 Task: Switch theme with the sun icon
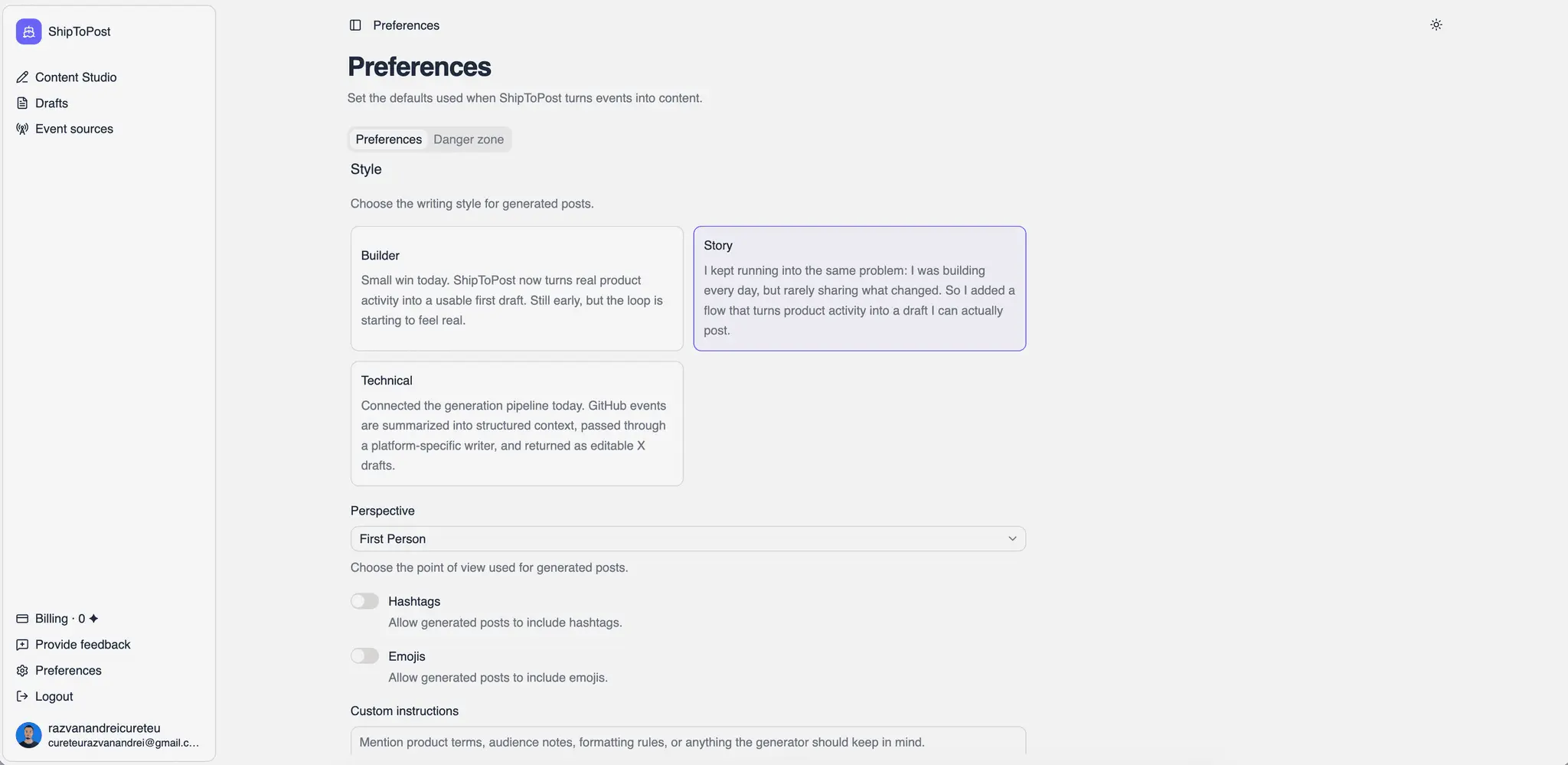pyautogui.click(x=1436, y=25)
